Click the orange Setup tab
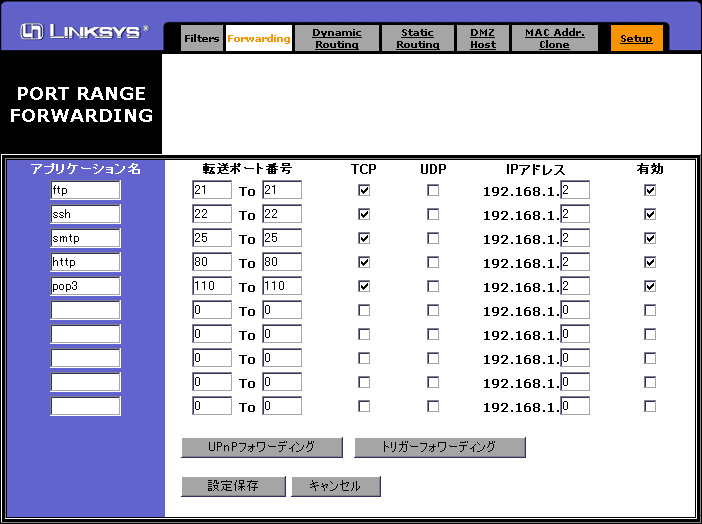This screenshot has height=524, width=702. 636,39
